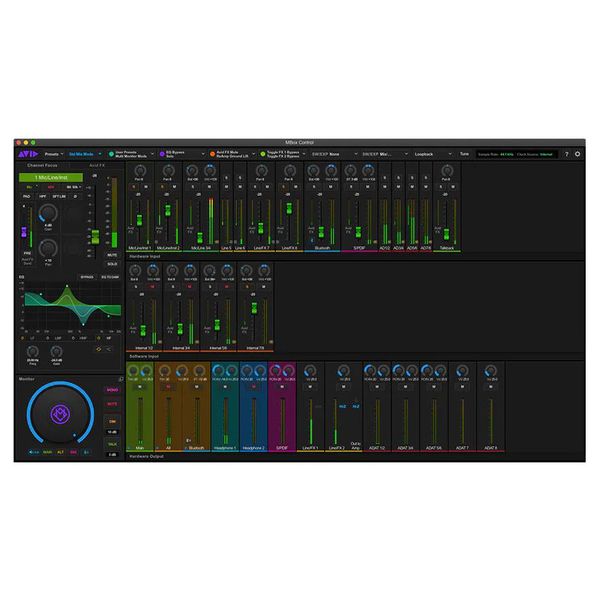The width and height of the screenshot is (600, 600).
Task: Click the MUTE button in Channel Focus
Action: point(112,255)
